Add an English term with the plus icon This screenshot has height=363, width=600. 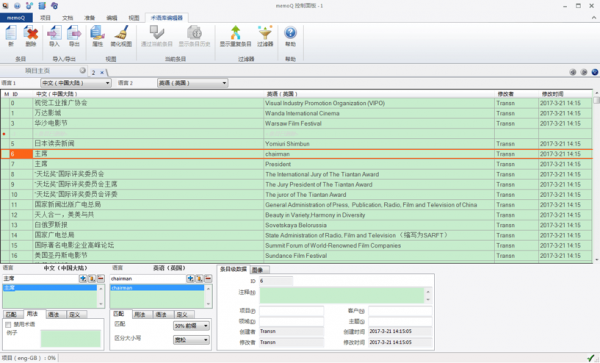click(190, 278)
